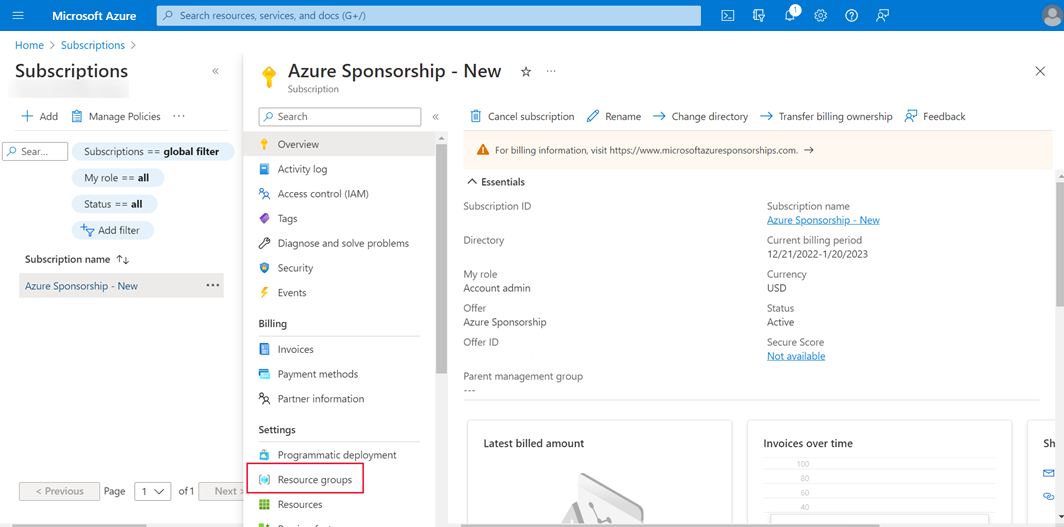Focus the global Azure search bar
The image size is (1064, 527).
428,16
